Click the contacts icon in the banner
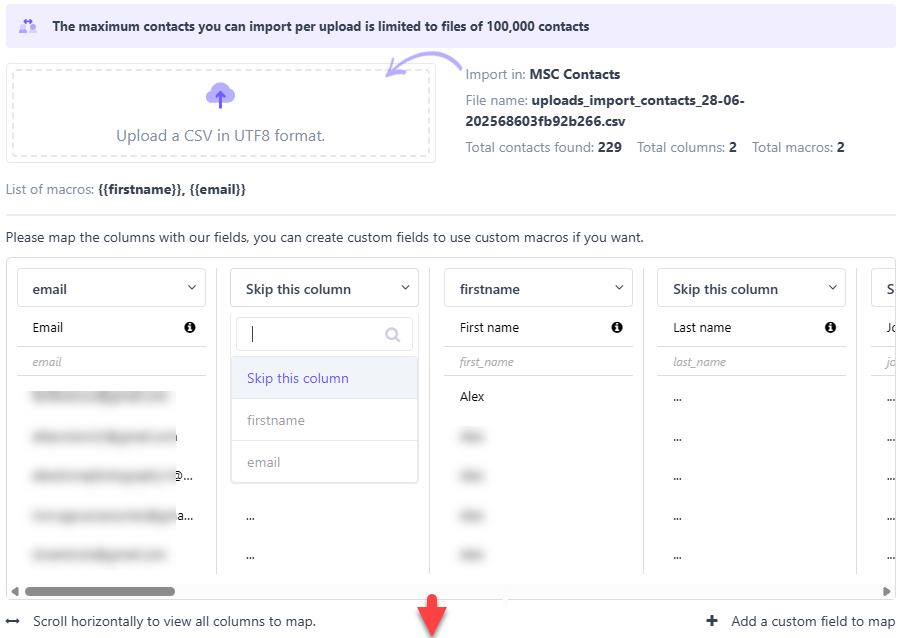899x638 pixels. [x=28, y=26]
